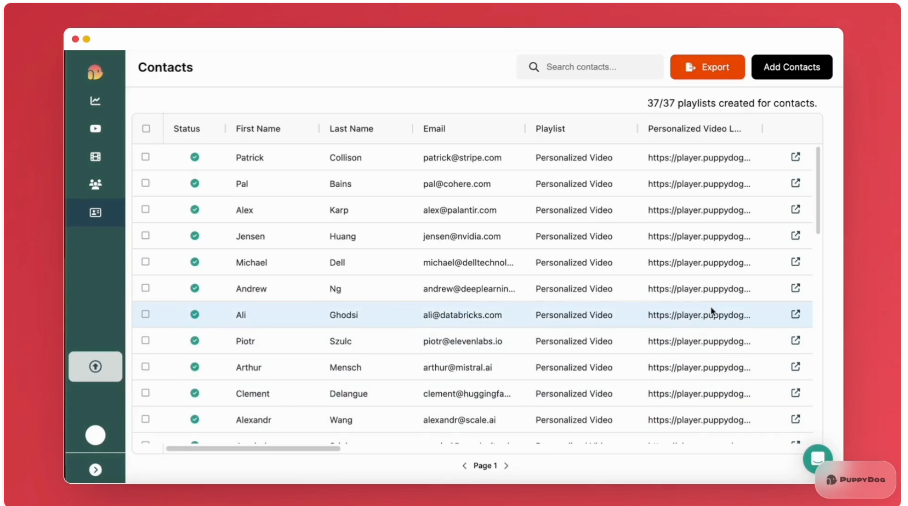Sort by the Email column header

pos(434,129)
